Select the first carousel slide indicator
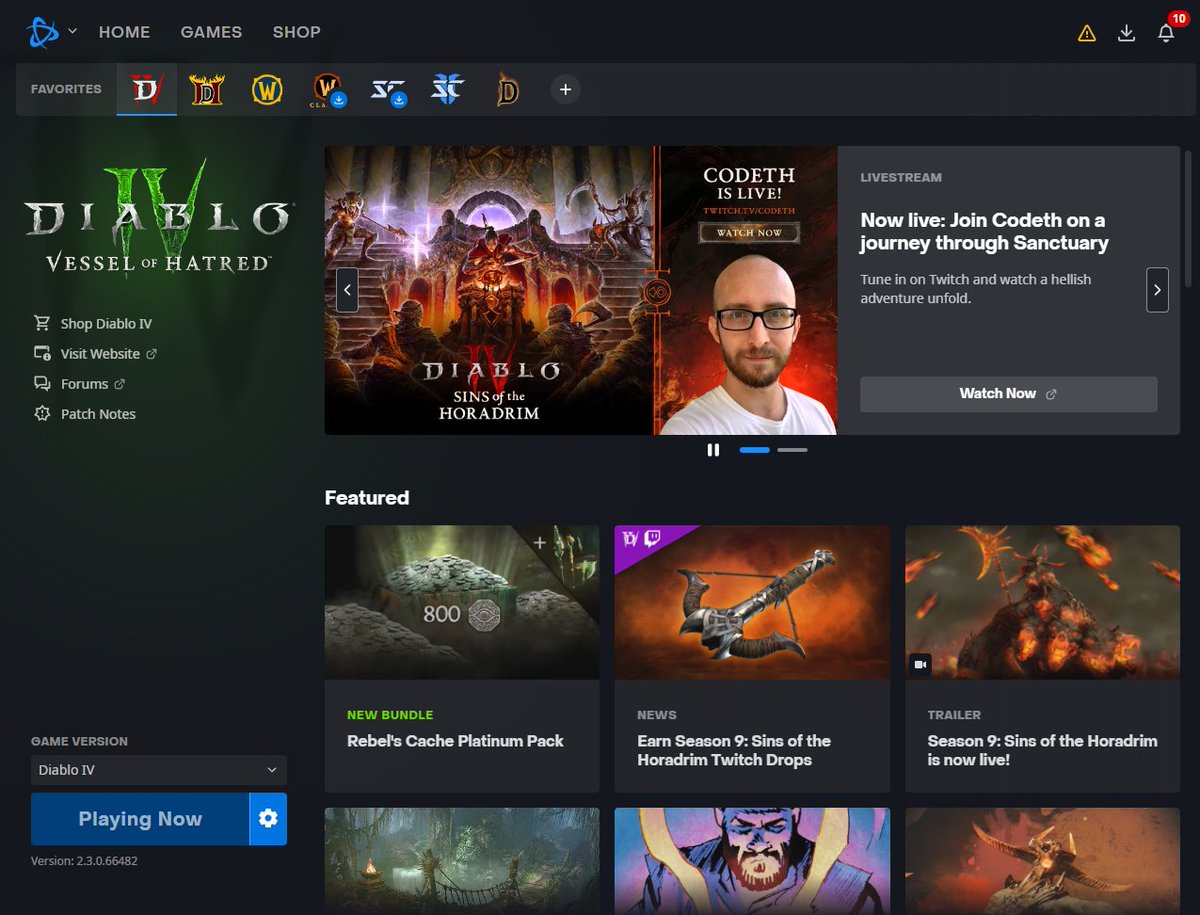The height and width of the screenshot is (915, 1200). [755, 450]
